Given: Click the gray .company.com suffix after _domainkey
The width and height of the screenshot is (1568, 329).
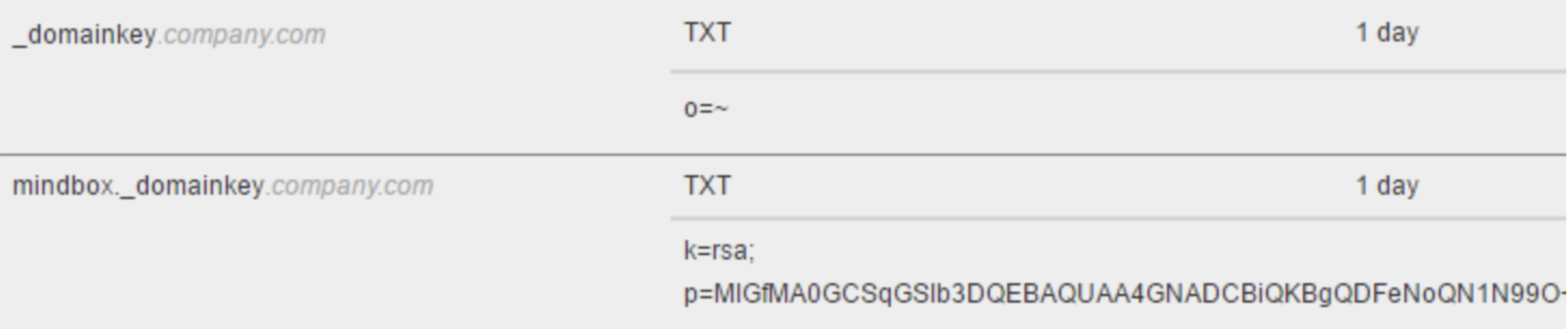Looking at the screenshot, I should 241,35.
